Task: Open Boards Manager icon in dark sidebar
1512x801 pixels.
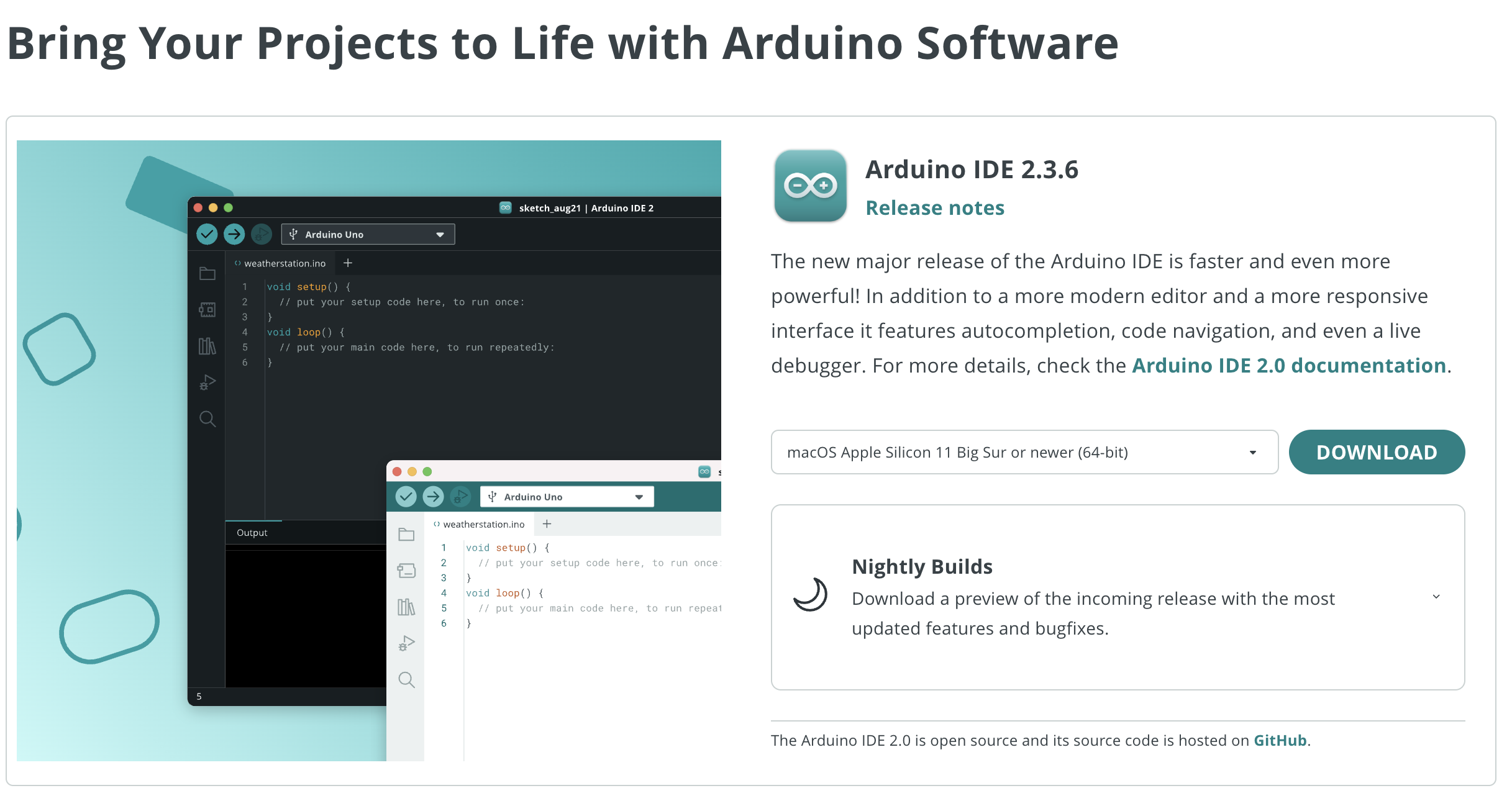Action: click(x=207, y=309)
